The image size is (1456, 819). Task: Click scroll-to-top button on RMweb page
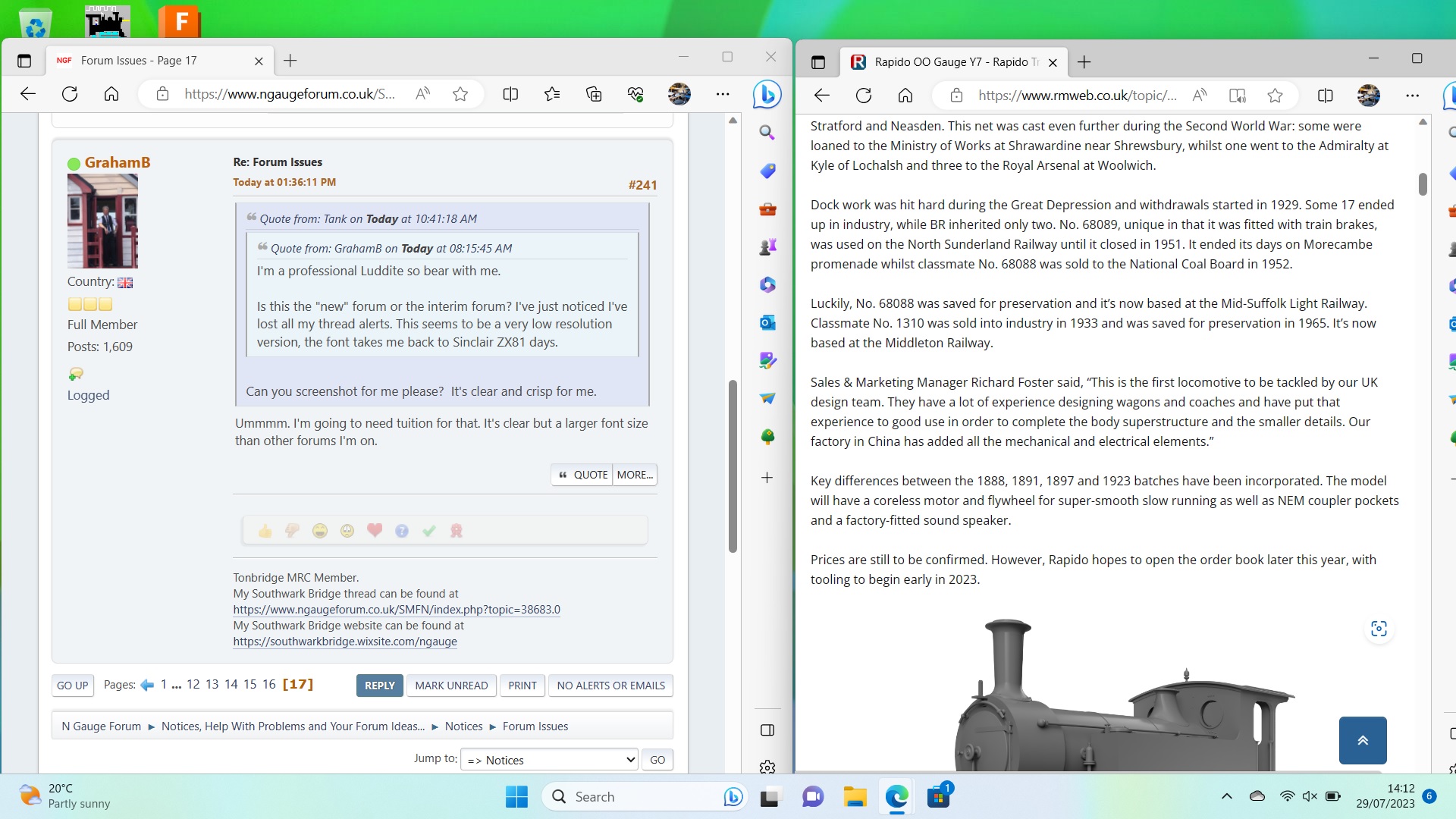1363,740
